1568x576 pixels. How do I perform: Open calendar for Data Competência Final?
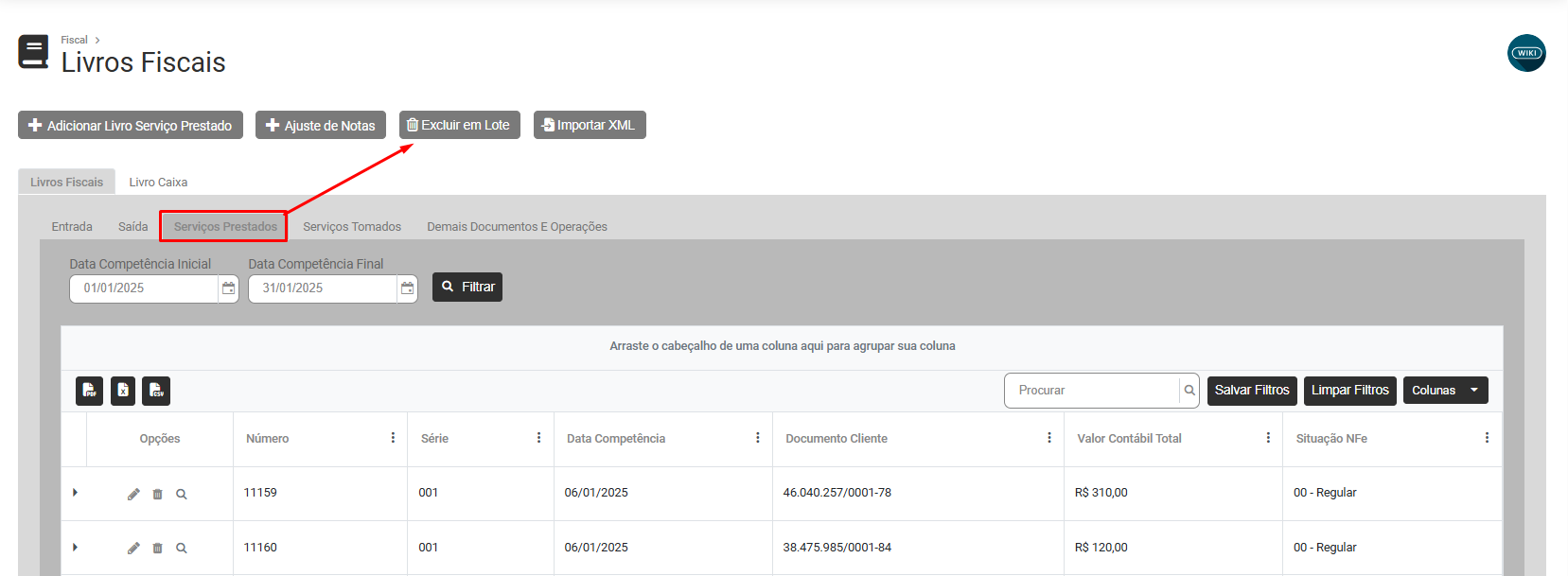coord(407,288)
